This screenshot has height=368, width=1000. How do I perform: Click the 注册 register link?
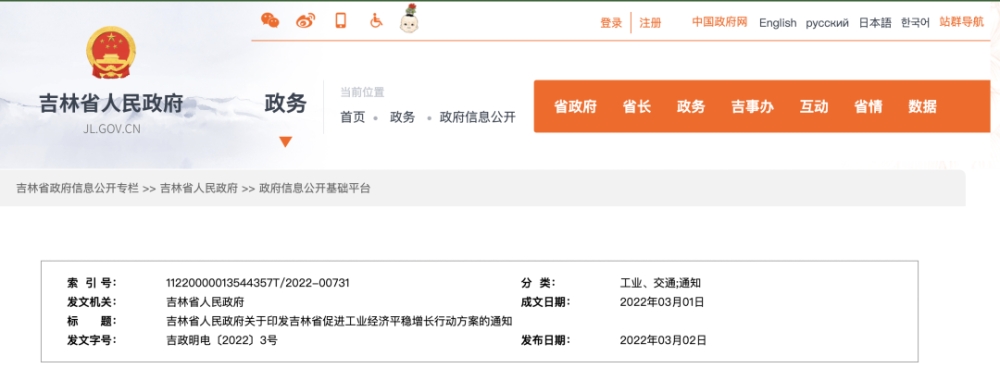click(x=651, y=23)
